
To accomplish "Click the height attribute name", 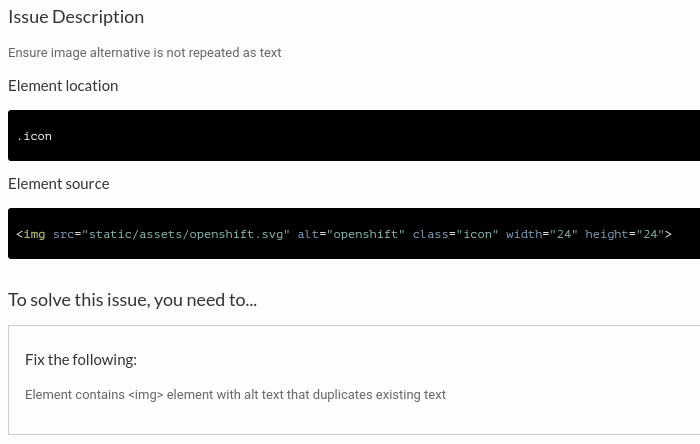I will point(606,234).
